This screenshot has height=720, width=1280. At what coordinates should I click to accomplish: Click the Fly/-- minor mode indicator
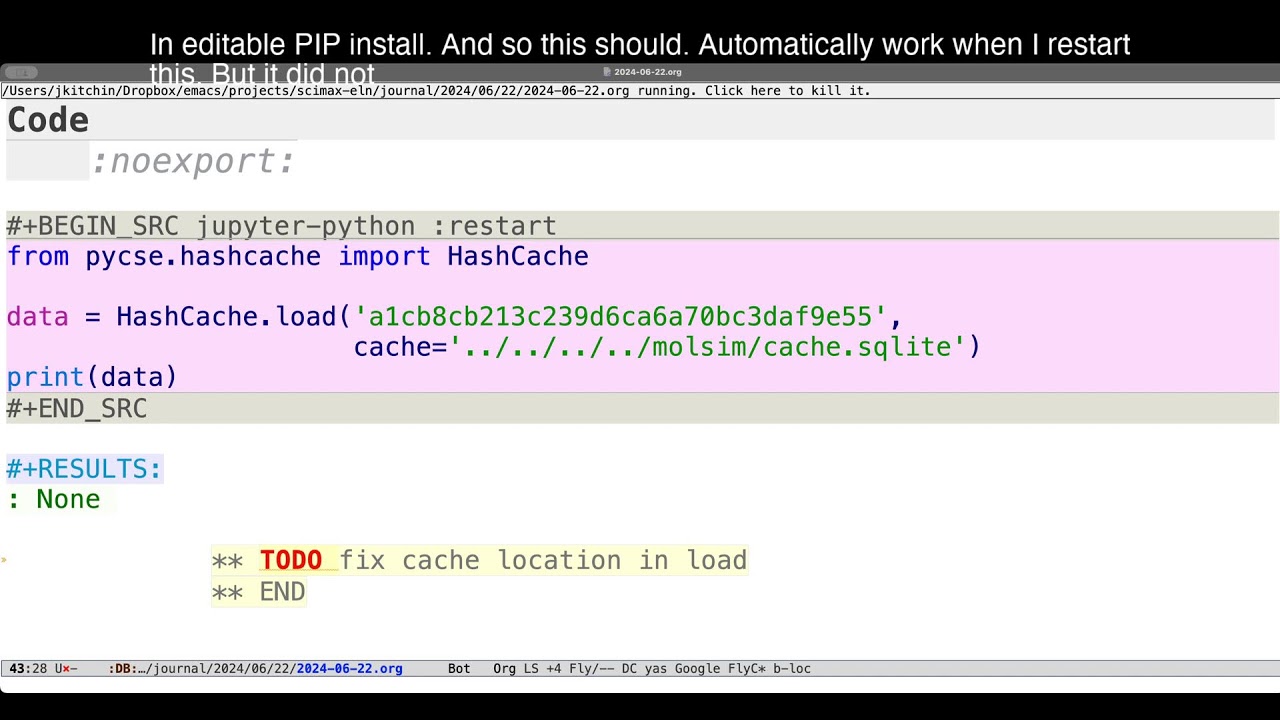pyautogui.click(x=591, y=669)
